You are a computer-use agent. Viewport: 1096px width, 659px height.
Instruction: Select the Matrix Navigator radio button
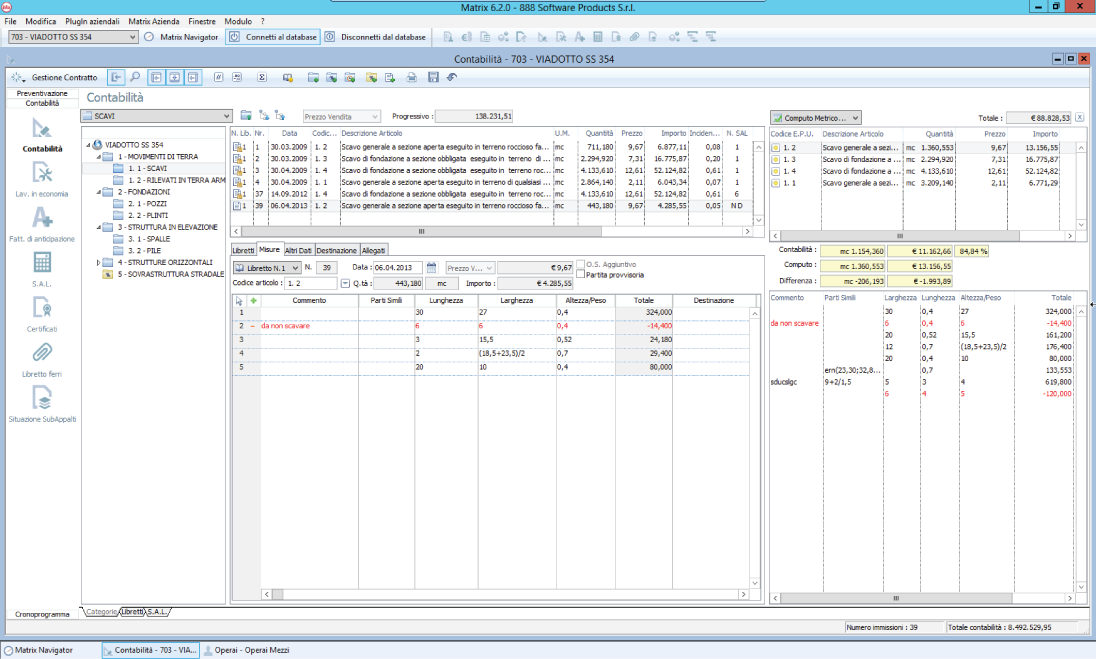click(149, 37)
